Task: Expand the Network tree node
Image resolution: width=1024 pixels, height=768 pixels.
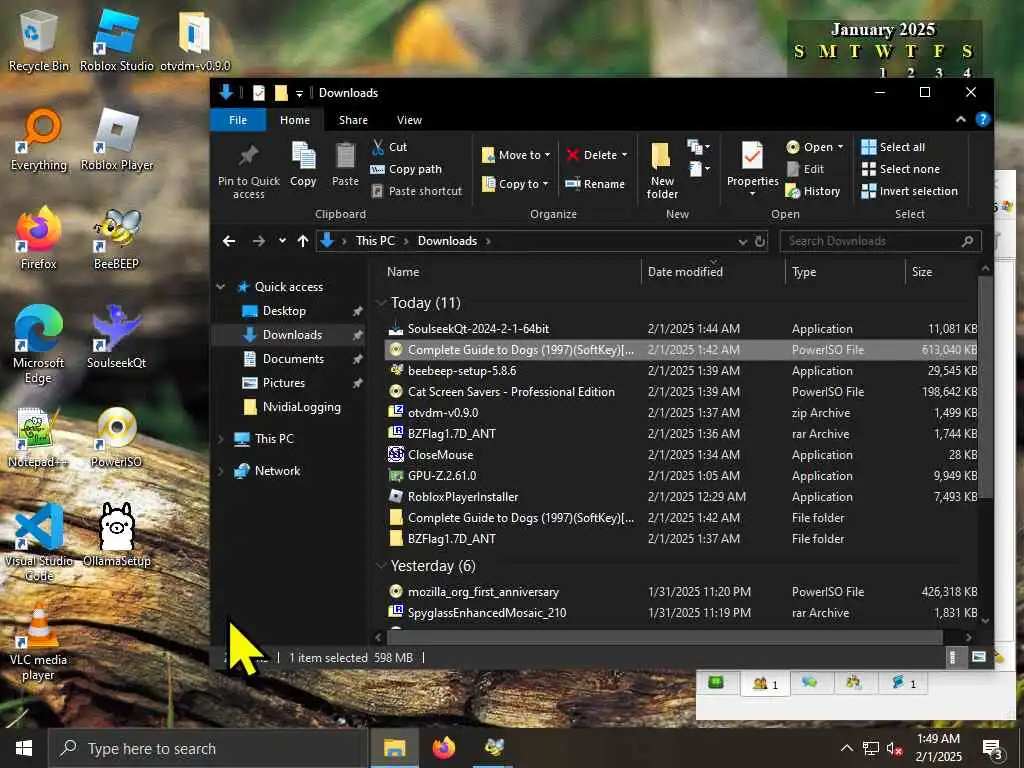Action: pos(221,471)
